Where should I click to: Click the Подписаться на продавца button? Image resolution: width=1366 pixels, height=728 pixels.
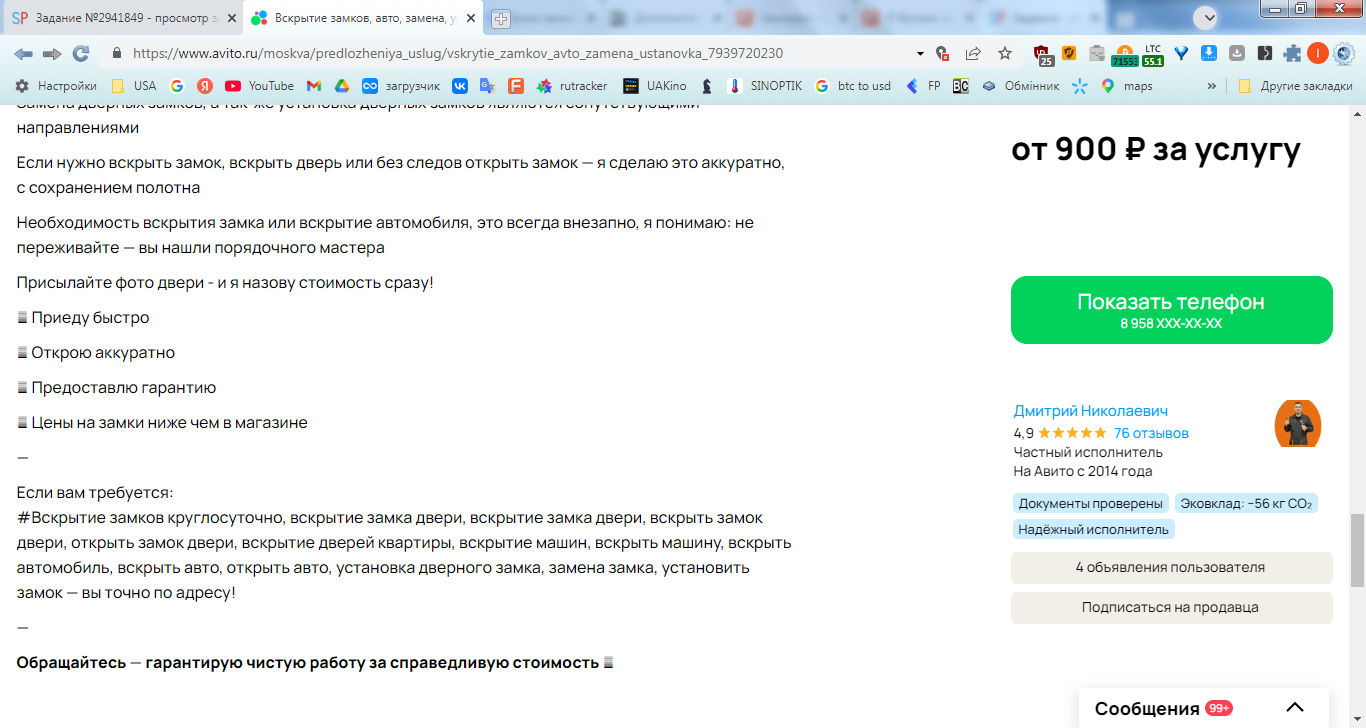(1171, 607)
